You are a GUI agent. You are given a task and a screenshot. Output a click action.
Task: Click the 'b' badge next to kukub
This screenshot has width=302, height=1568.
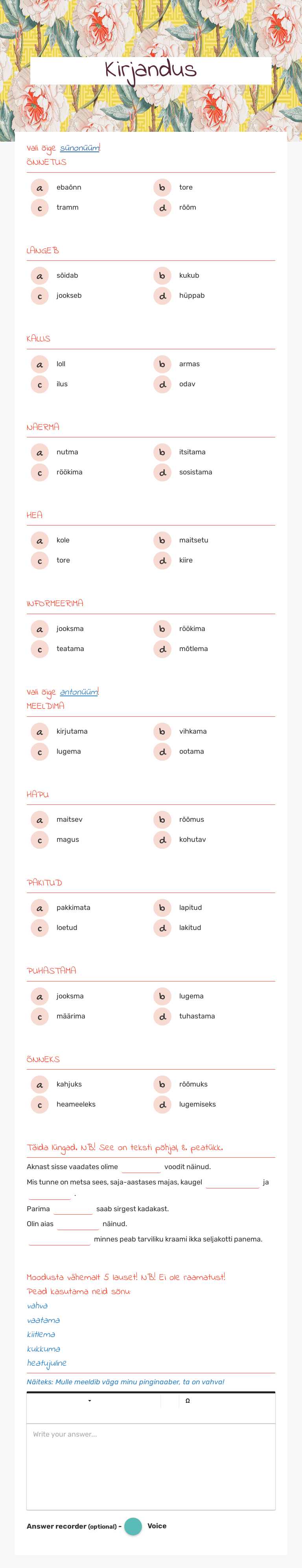(162, 275)
